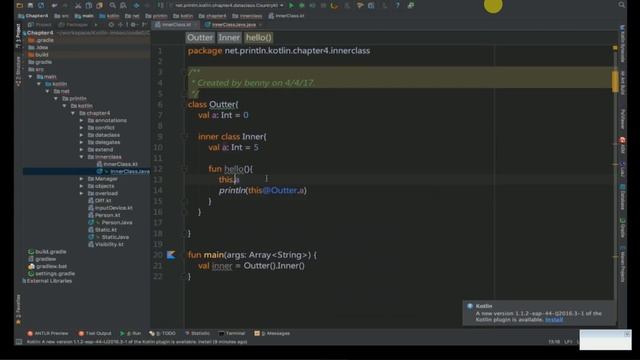This screenshot has height=360, width=640.
Task: Select the InnerClass.kt editor tab
Action: tap(173, 24)
